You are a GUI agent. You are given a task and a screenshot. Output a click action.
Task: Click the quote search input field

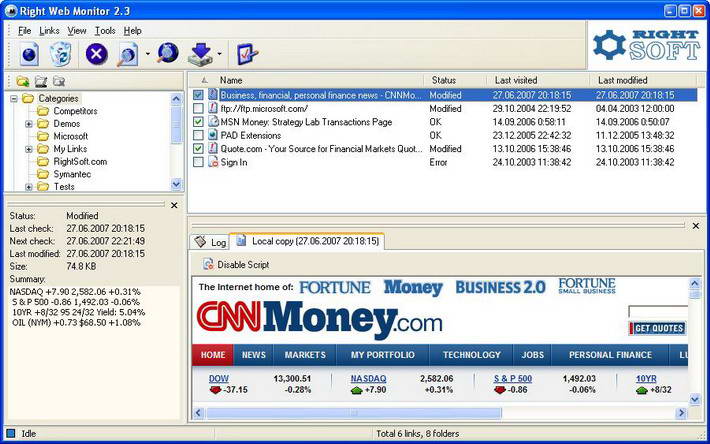point(658,312)
